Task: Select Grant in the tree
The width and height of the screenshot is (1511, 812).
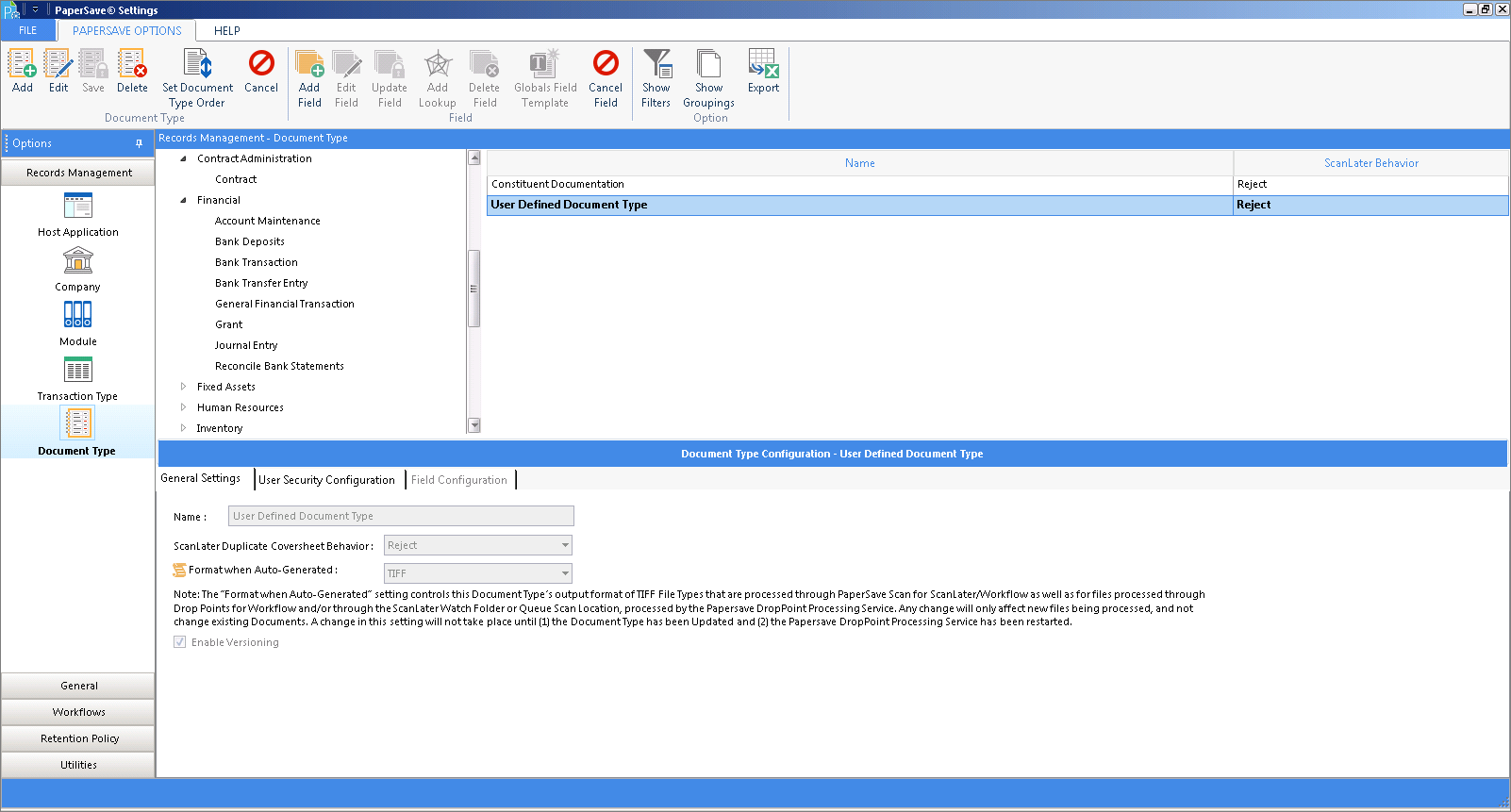Action: coord(229,324)
